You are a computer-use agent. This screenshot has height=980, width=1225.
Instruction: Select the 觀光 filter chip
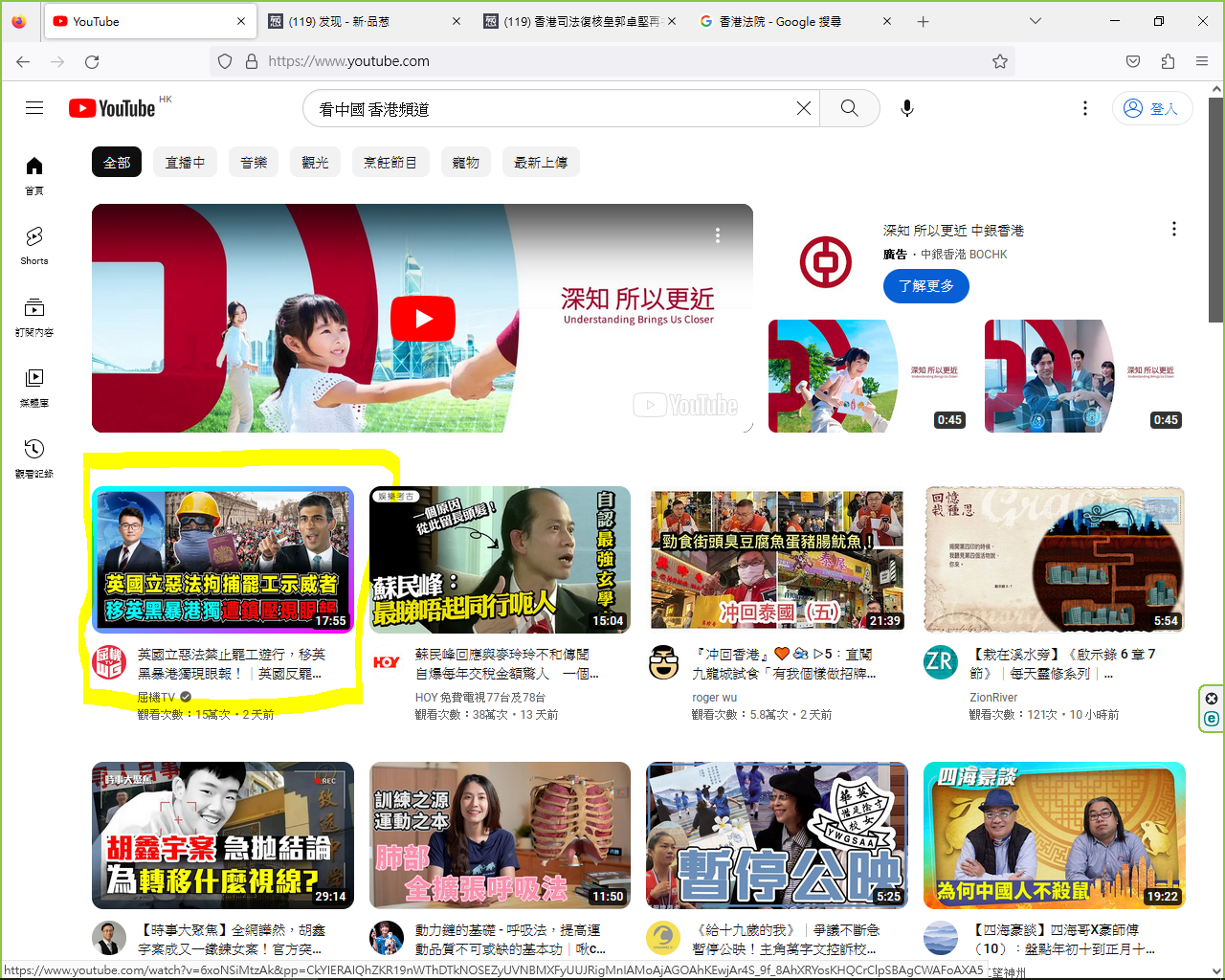(315, 163)
